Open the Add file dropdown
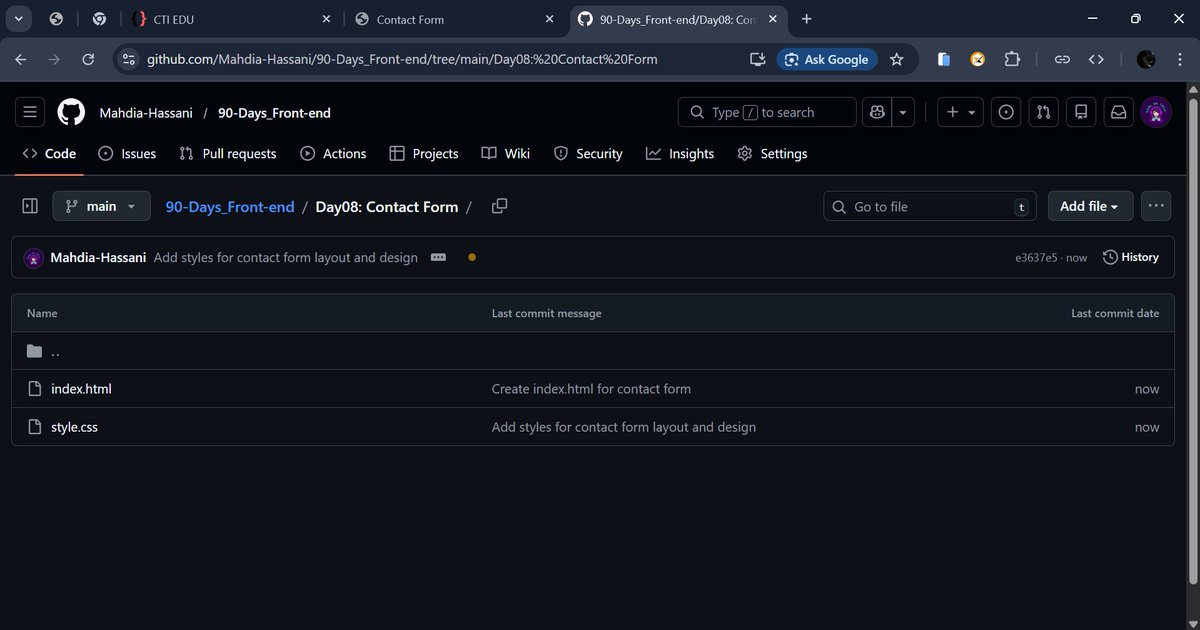This screenshot has width=1200, height=630. pyautogui.click(x=1090, y=206)
